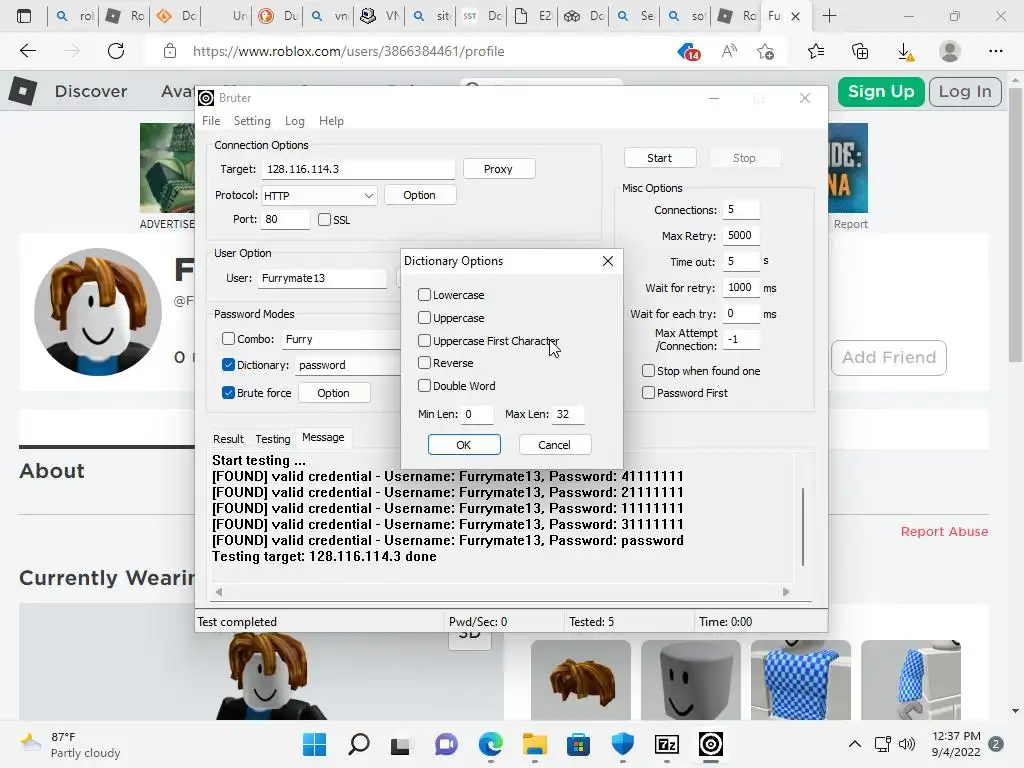Open the Collections icon
The height and width of the screenshot is (768, 1024).
(860, 51)
